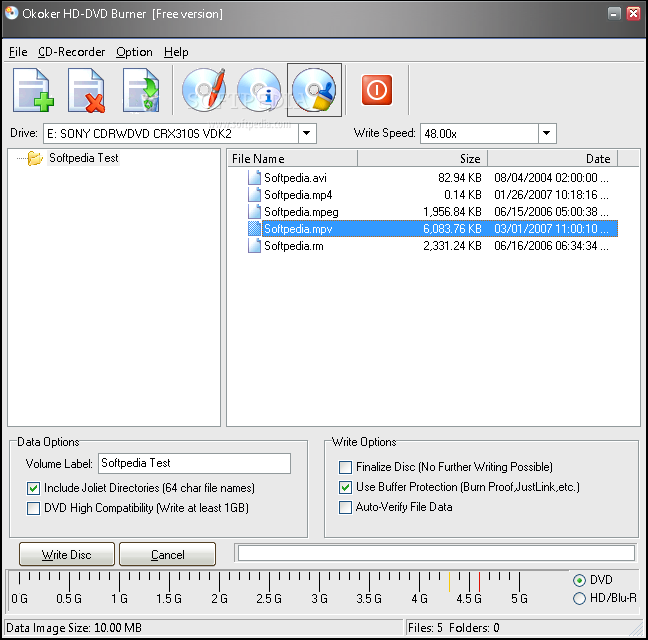The image size is (648, 640).
Task: Minimize the Okoker HD-DVD Burner window
Action: [x=615, y=14]
